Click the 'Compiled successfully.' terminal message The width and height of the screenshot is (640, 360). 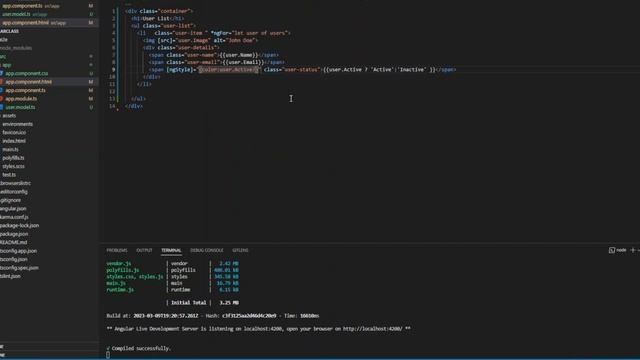pyautogui.click(x=141, y=348)
